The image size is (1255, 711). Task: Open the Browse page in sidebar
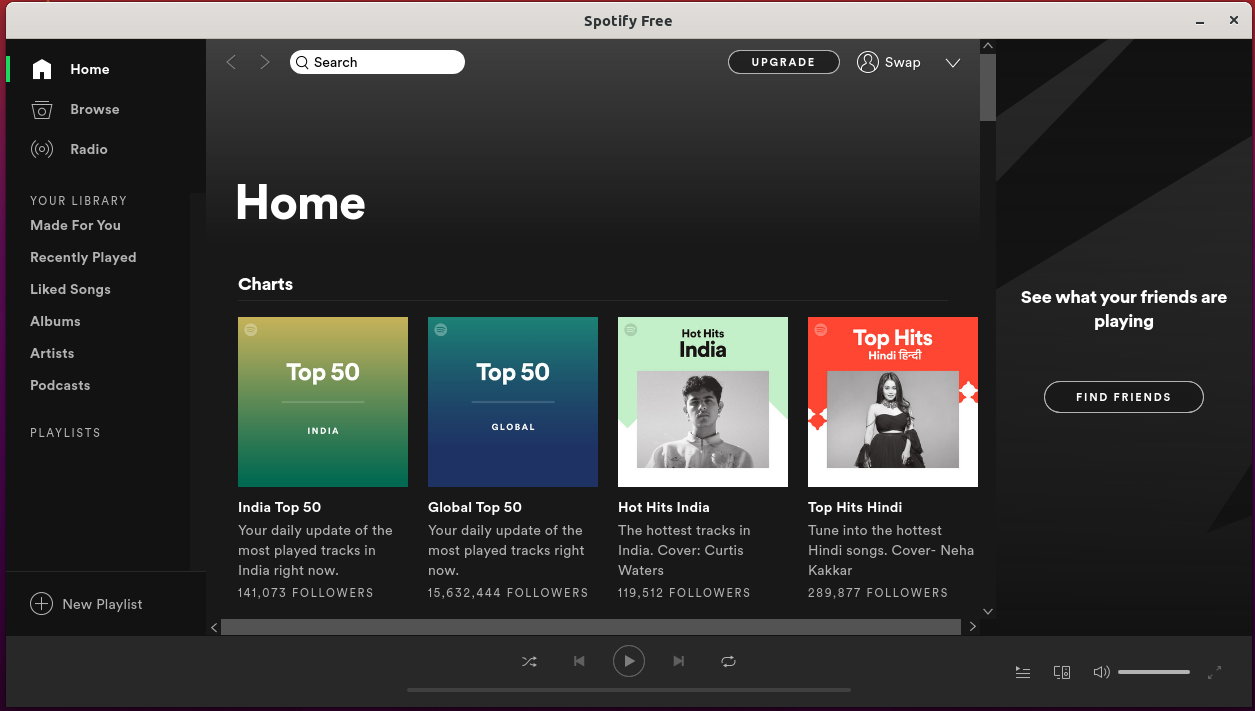point(95,109)
